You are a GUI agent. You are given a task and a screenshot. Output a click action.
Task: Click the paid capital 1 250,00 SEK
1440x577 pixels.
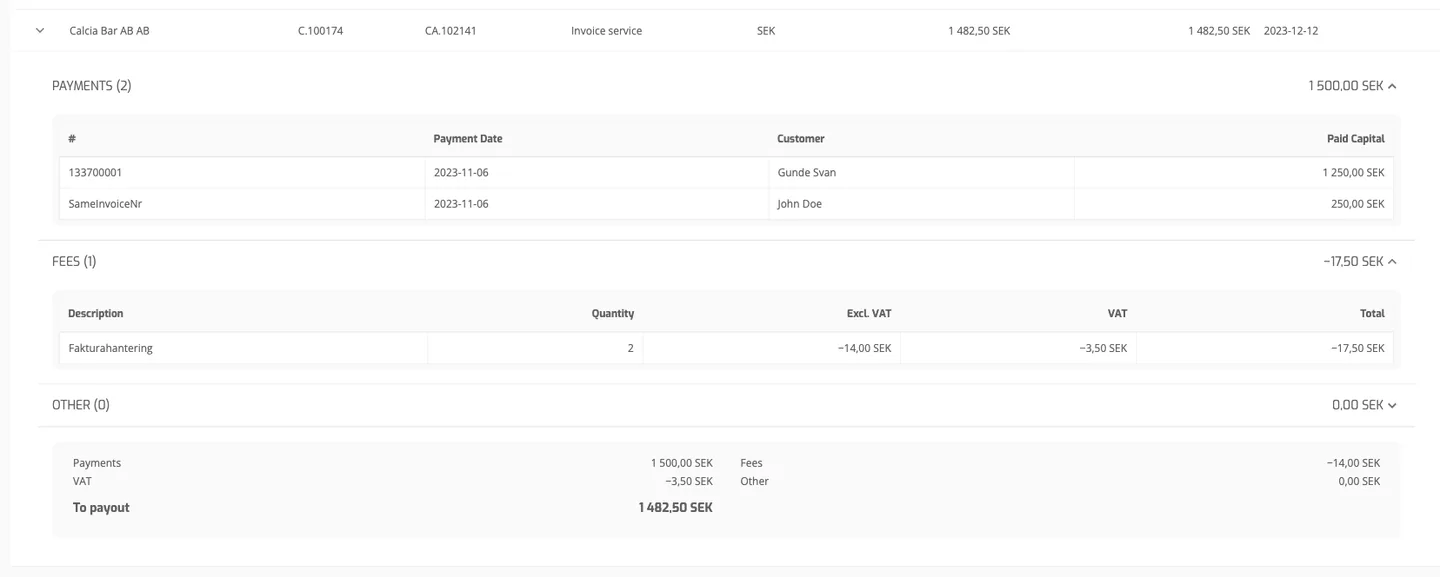click(1353, 173)
